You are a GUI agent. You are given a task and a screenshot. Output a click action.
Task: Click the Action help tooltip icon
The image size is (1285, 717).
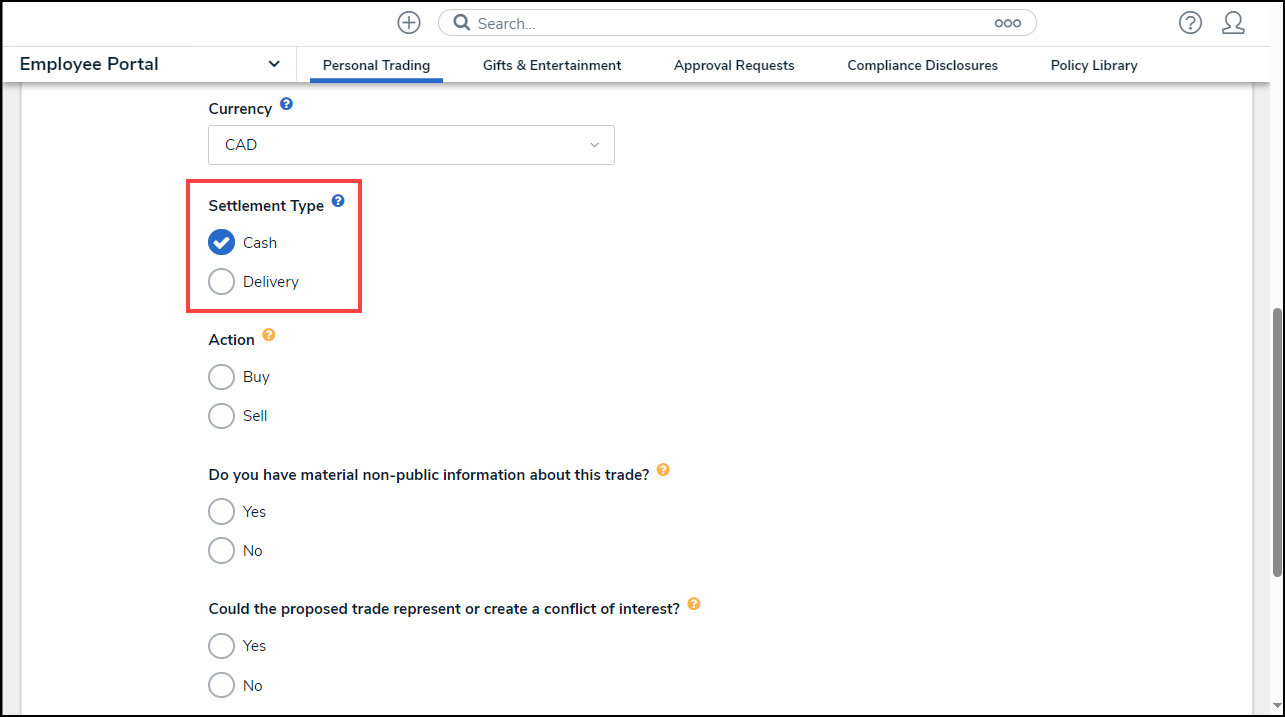click(268, 336)
